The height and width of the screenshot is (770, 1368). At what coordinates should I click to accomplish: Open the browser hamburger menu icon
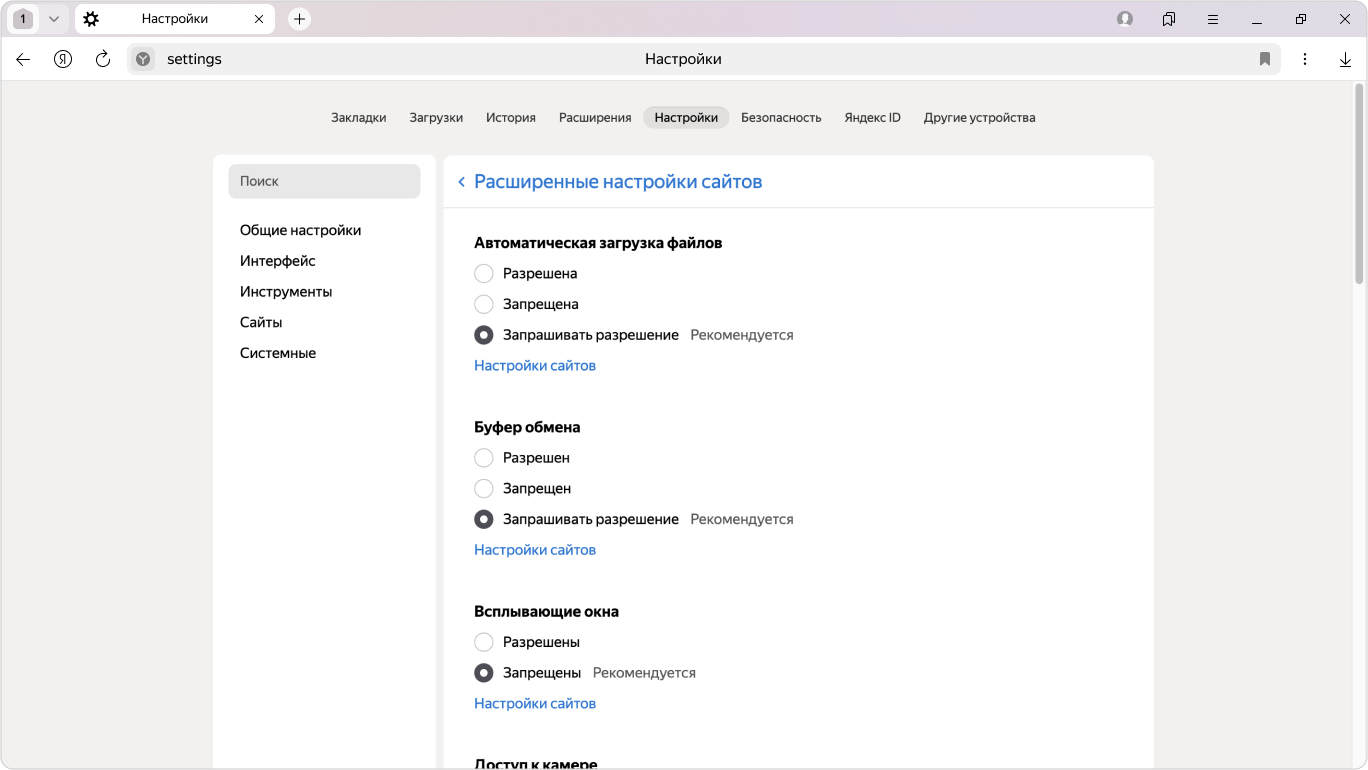coord(1213,19)
